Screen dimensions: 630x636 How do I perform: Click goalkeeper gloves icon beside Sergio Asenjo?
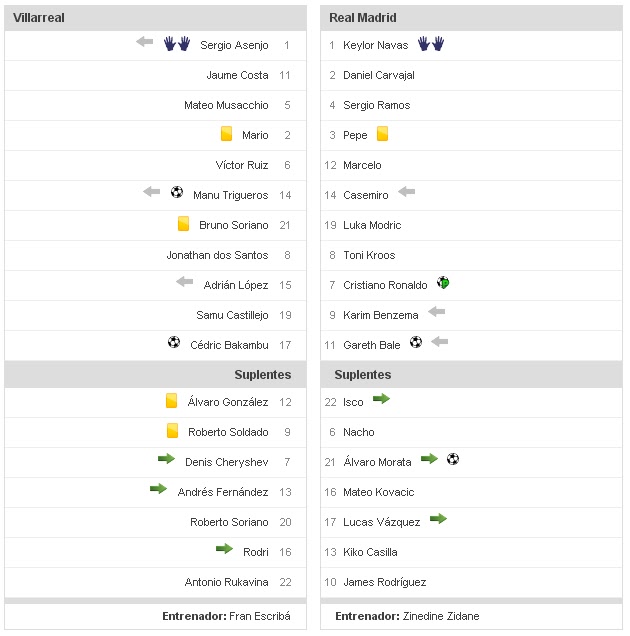point(177,44)
